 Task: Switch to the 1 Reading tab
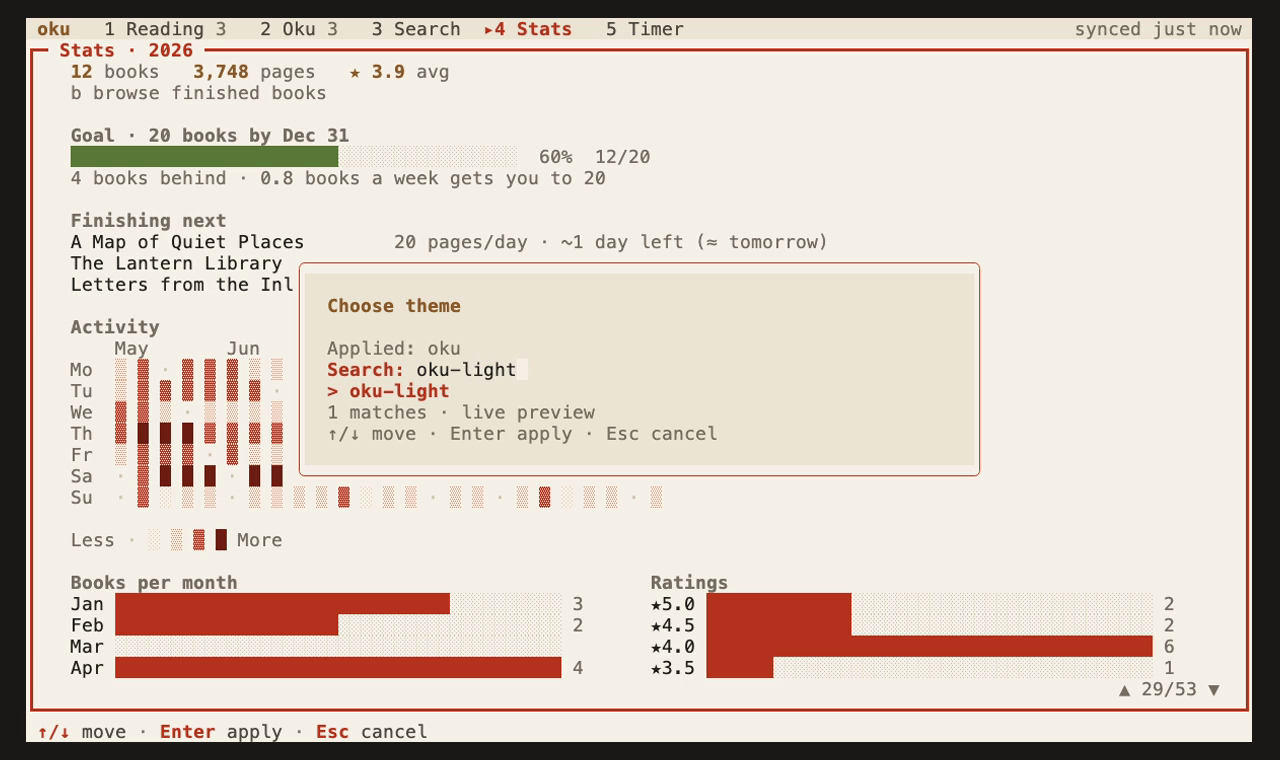[x=165, y=29]
